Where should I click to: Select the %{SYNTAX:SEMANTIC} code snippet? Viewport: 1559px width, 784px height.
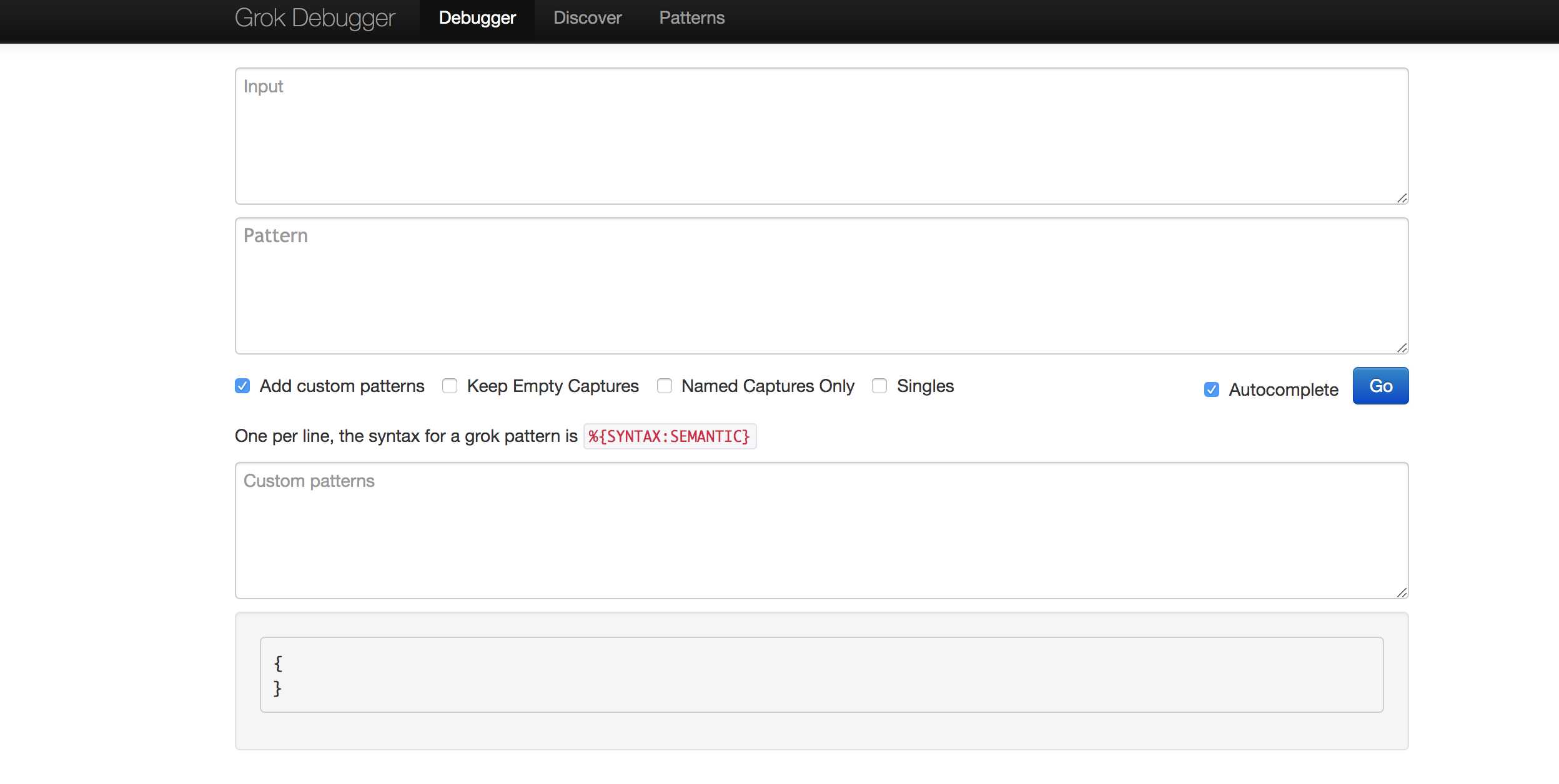pos(670,436)
